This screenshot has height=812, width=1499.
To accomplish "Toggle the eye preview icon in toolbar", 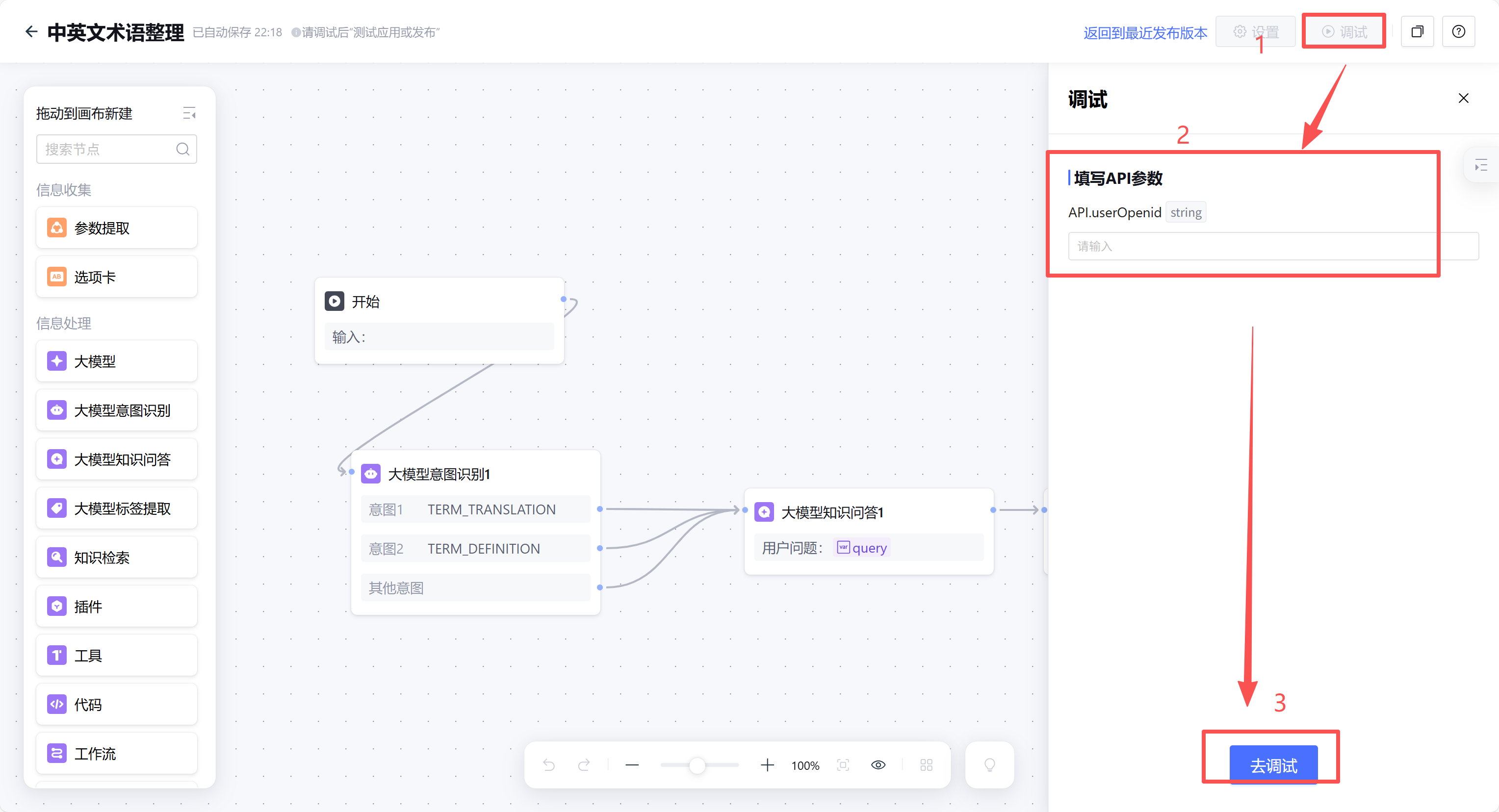I will (x=878, y=765).
